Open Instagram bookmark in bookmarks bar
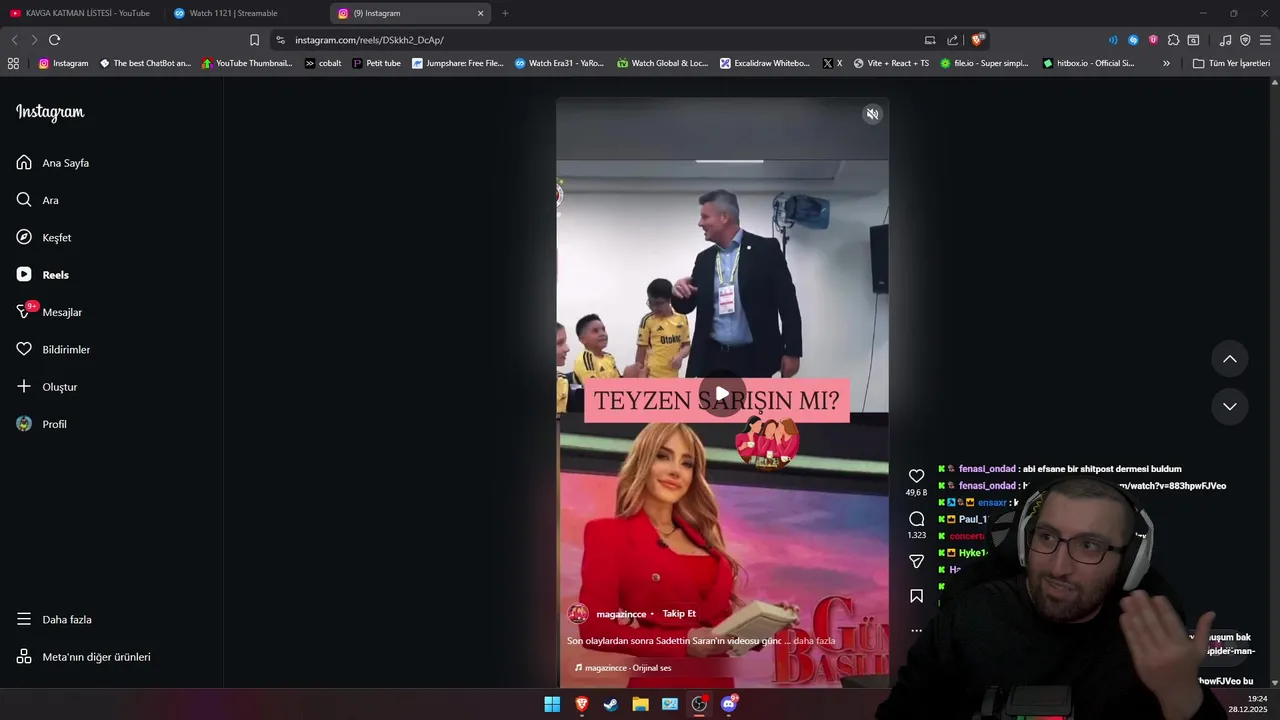Viewport: 1280px width, 720px height. pyautogui.click(x=63, y=63)
